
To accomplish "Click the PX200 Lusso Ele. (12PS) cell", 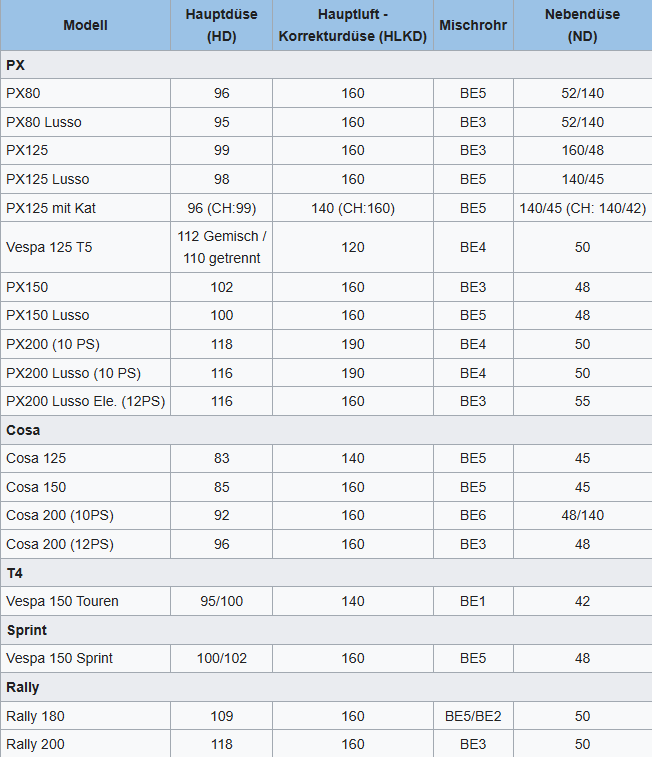I will click(x=85, y=401).
